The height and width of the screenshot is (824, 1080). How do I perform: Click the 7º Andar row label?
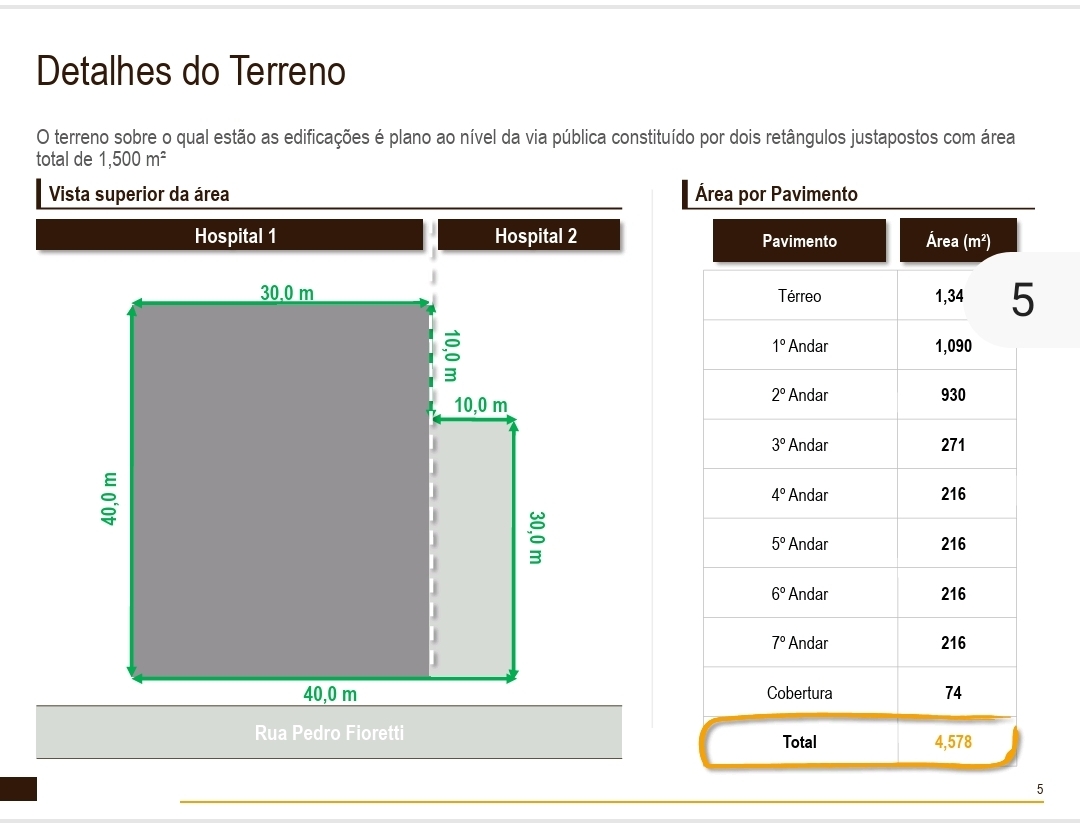pos(799,643)
